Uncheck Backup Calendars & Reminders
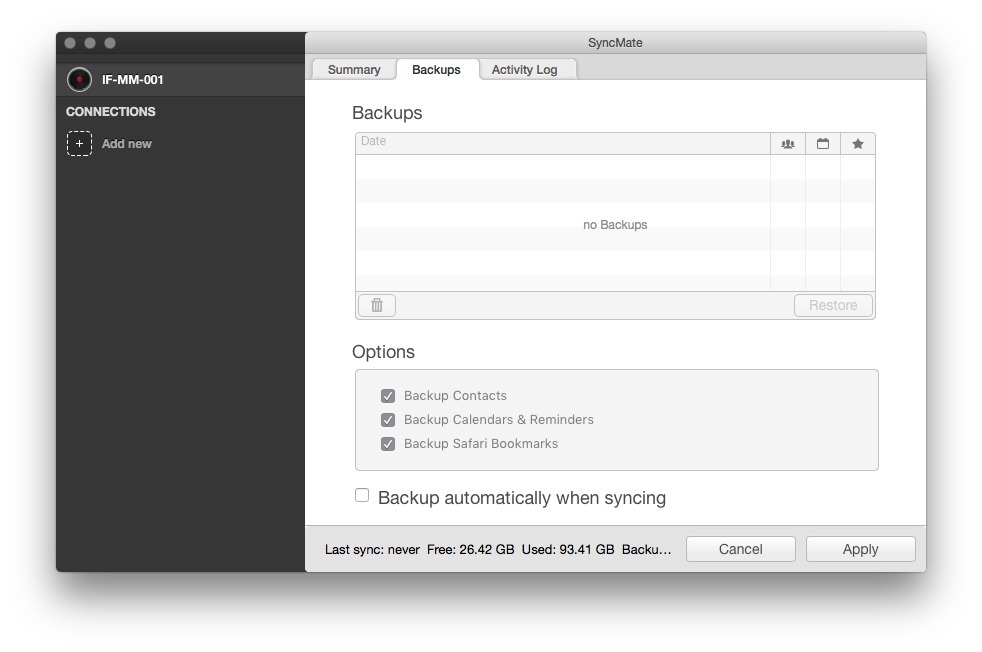Image resolution: width=982 pixels, height=652 pixels. pyautogui.click(x=388, y=419)
